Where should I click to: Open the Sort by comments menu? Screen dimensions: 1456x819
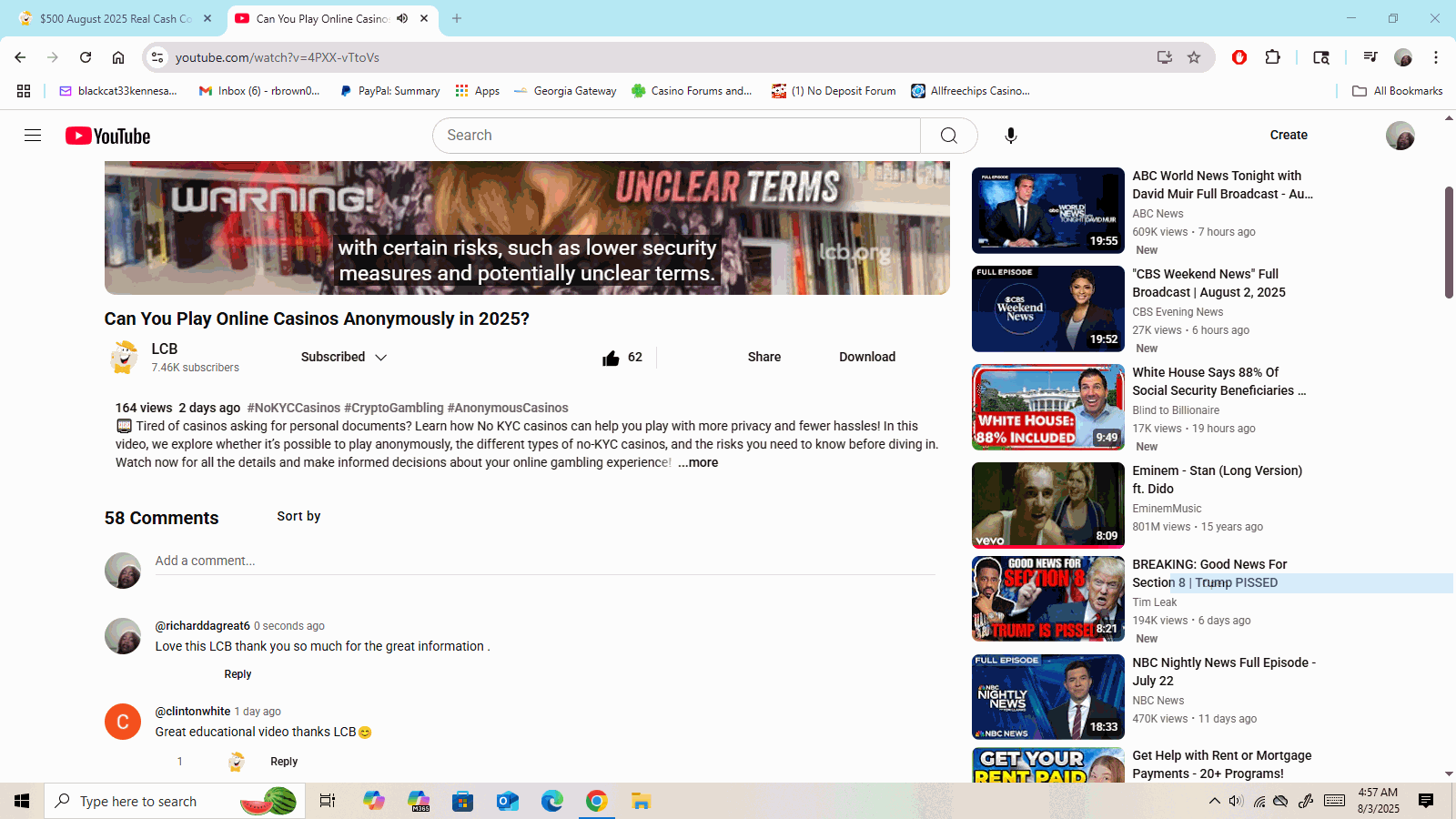coord(298,517)
